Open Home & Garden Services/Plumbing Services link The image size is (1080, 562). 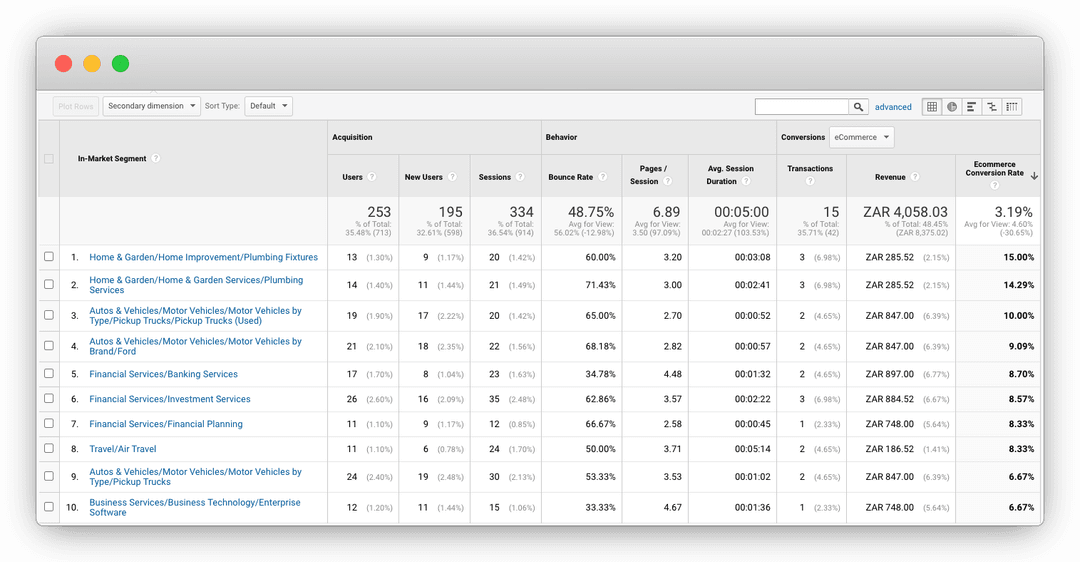(x=196, y=284)
